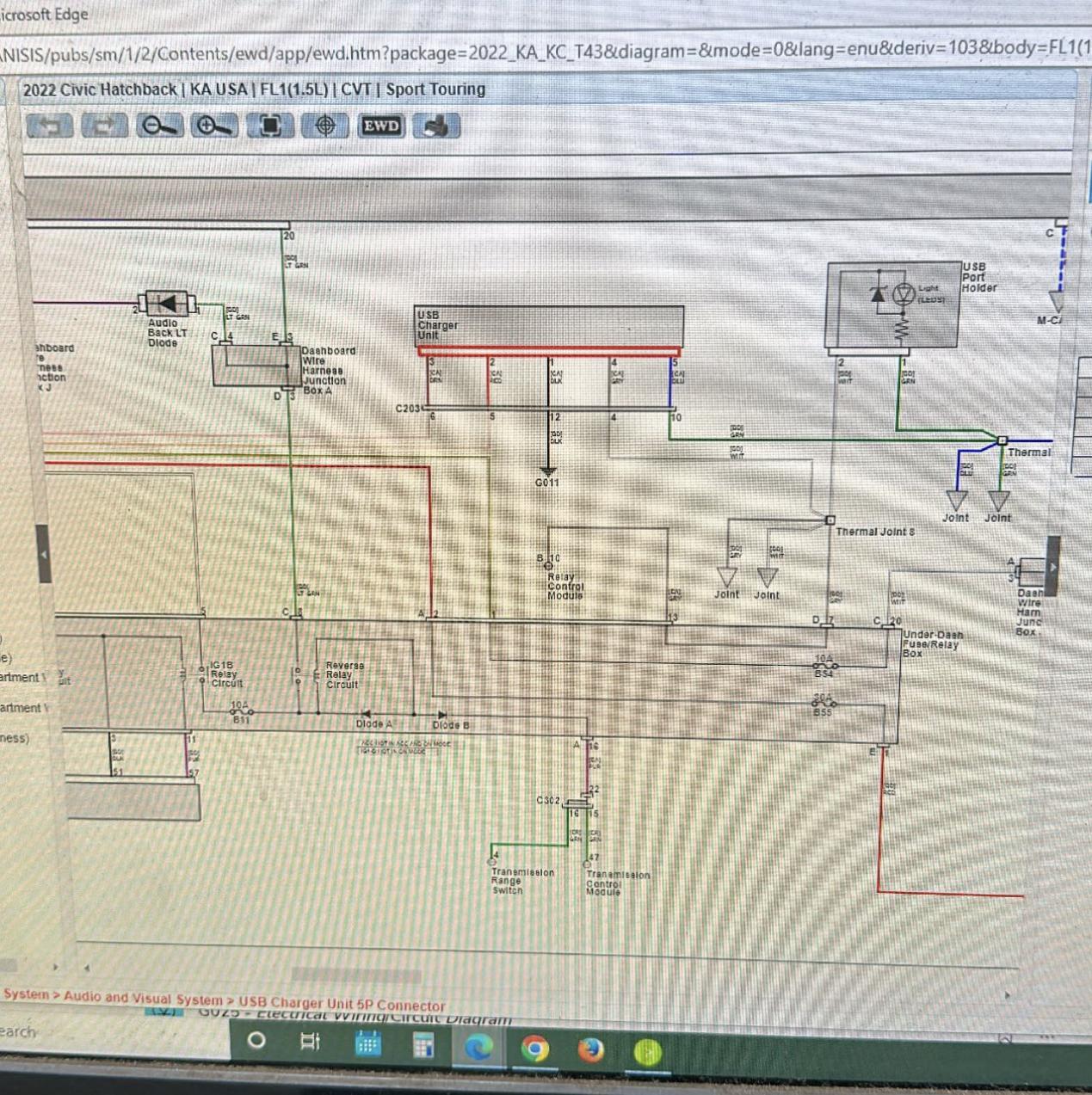
Task: Click the 10A B11 fuse symbol
Action: (x=240, y=711)
